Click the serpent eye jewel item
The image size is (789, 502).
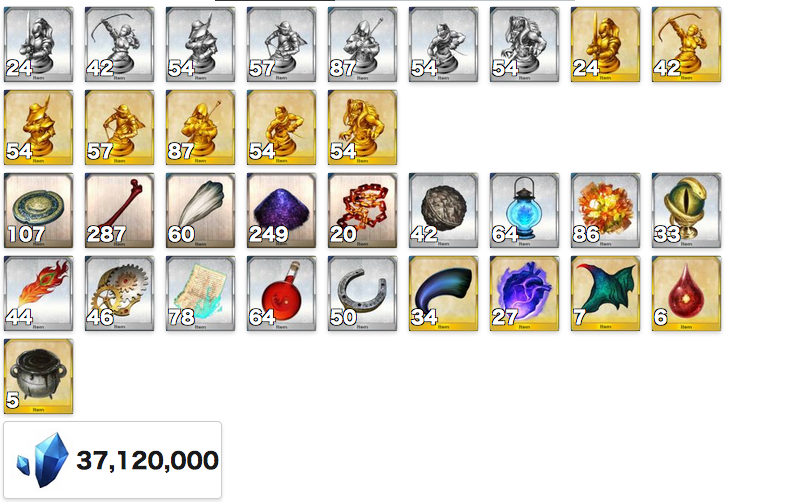[686, 210]
